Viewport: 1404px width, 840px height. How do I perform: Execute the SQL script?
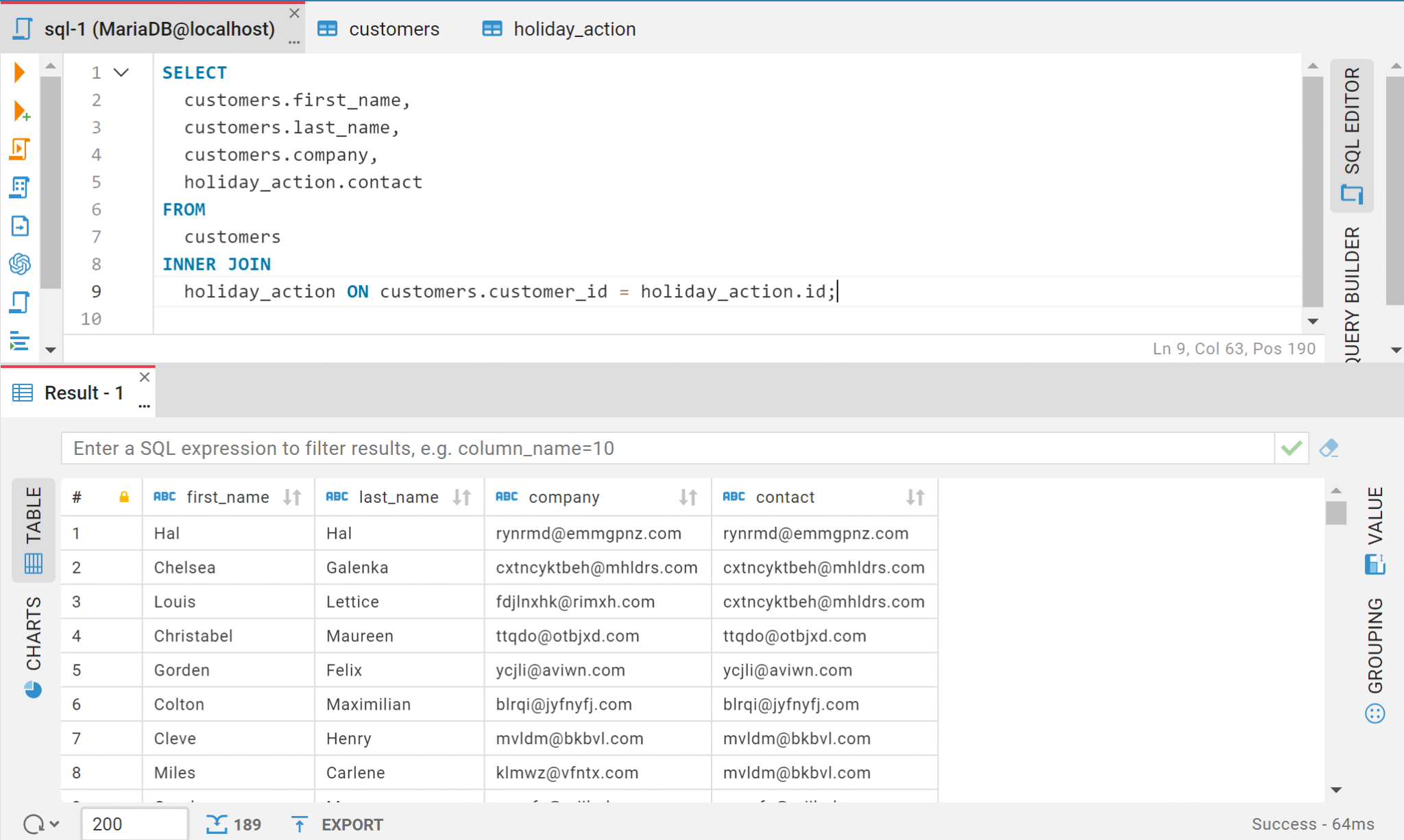click(21, 148)
